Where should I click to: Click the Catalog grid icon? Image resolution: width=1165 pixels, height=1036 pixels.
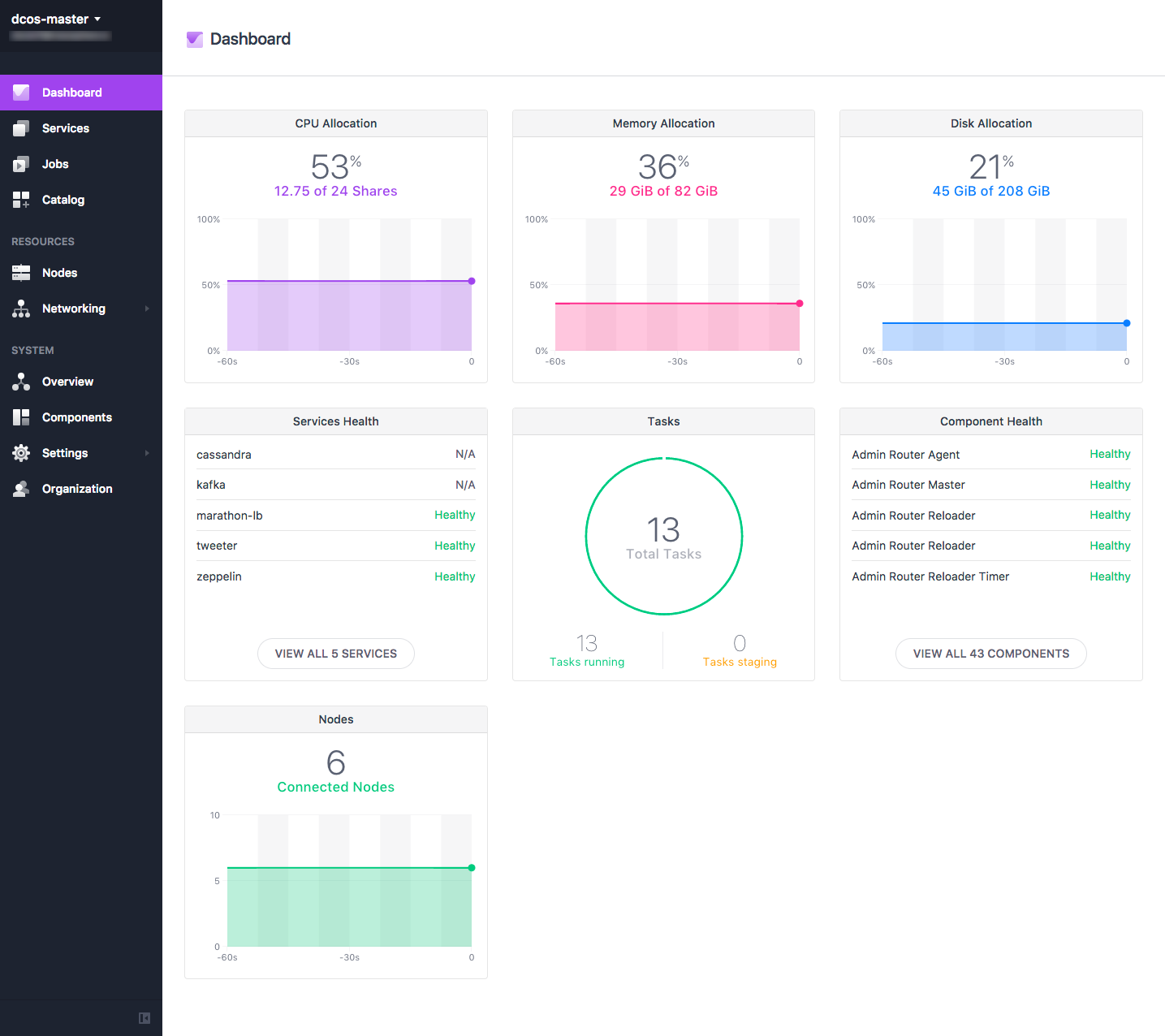click(21, 200)
